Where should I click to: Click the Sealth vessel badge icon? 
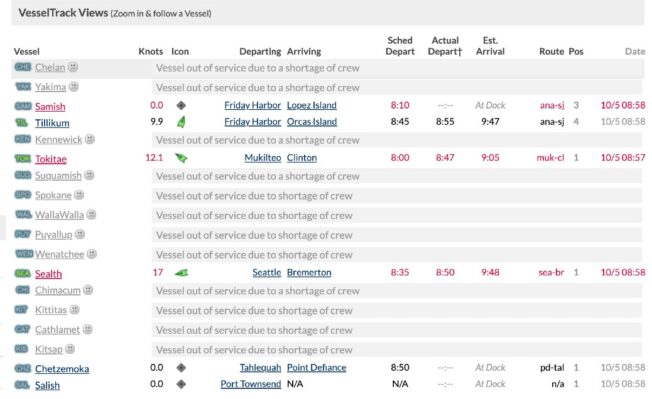[23, 273]
